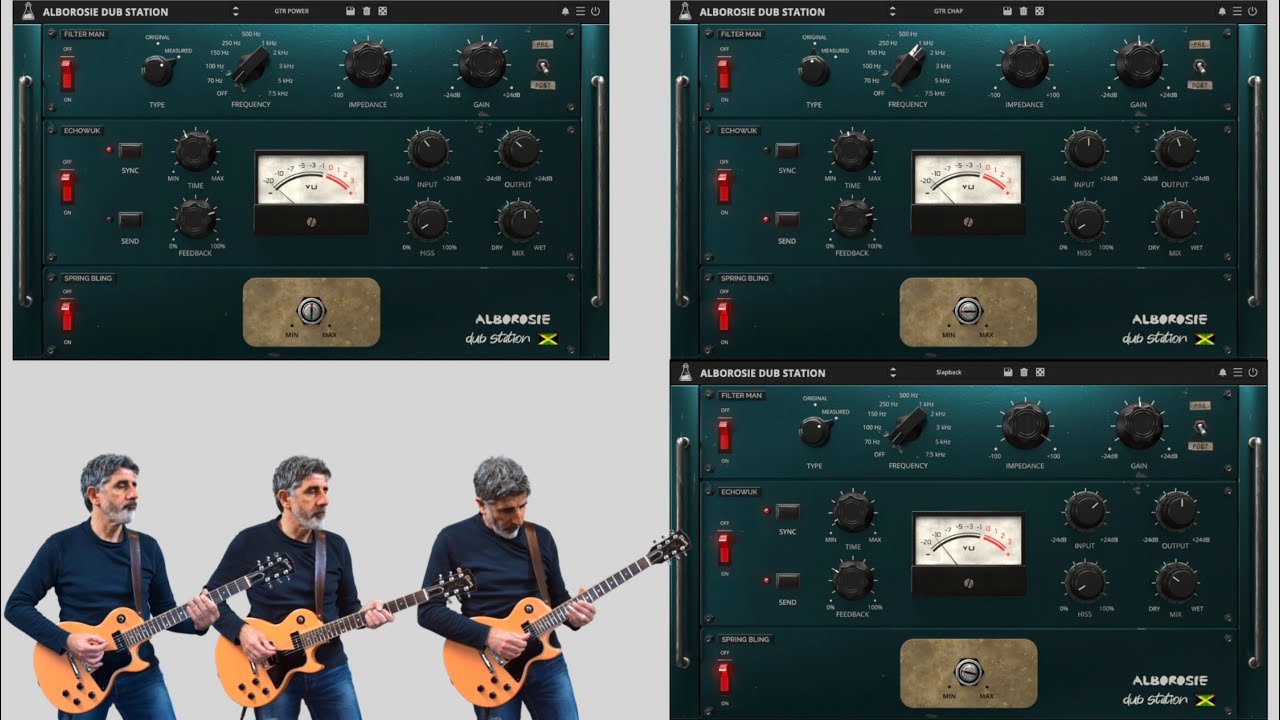Toggle Spring Bling red switch, GTR POWER window
1280x720 pixels.
67,315
